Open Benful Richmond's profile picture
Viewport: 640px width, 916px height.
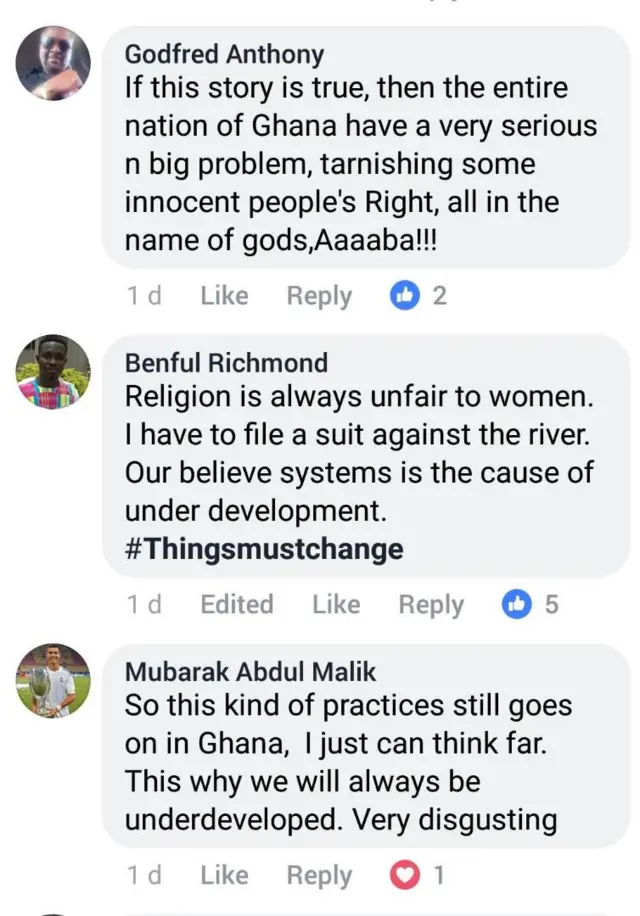click(x=53, y=371)
